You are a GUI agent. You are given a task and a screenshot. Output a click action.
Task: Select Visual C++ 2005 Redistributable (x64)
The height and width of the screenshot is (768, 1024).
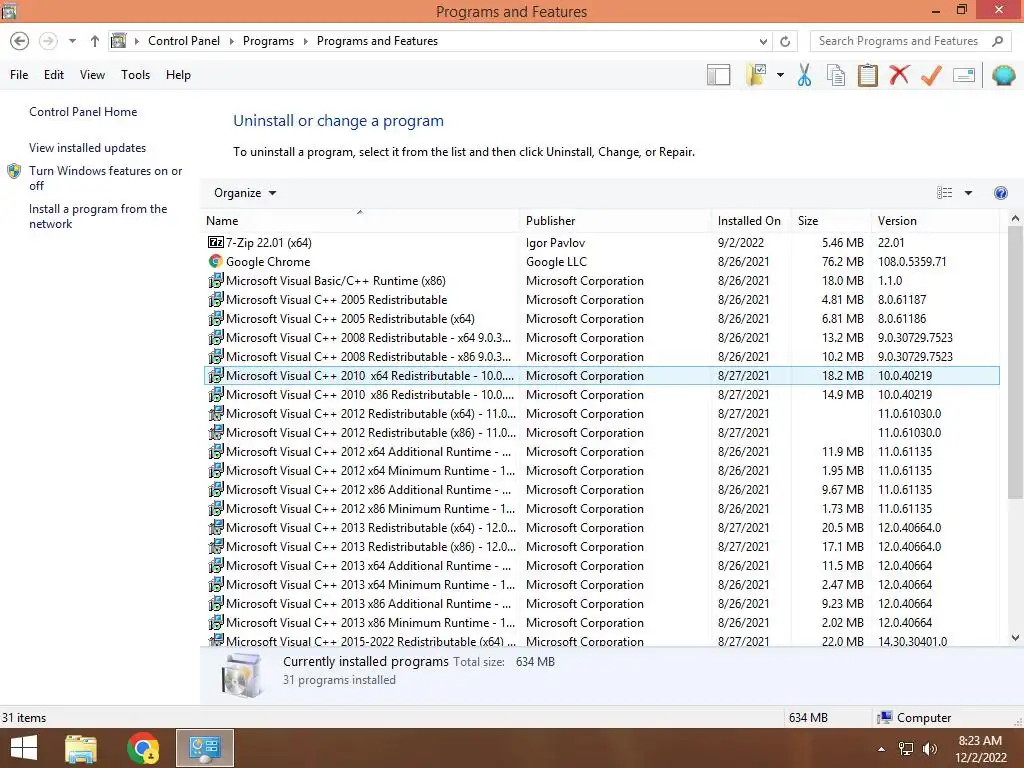[x=602, y=319]
